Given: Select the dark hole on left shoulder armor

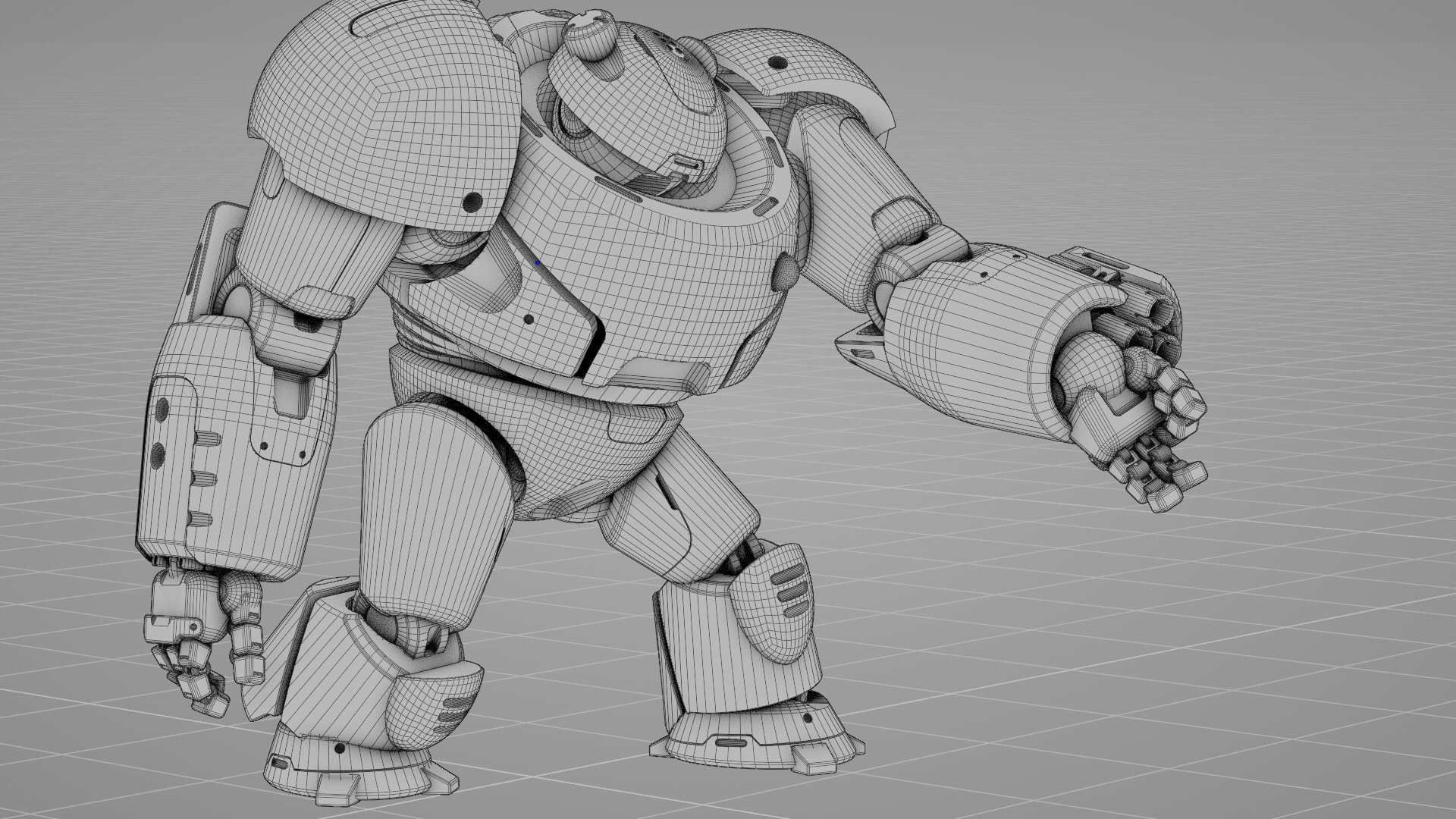Looking at the screenshot, I should 472,202.
